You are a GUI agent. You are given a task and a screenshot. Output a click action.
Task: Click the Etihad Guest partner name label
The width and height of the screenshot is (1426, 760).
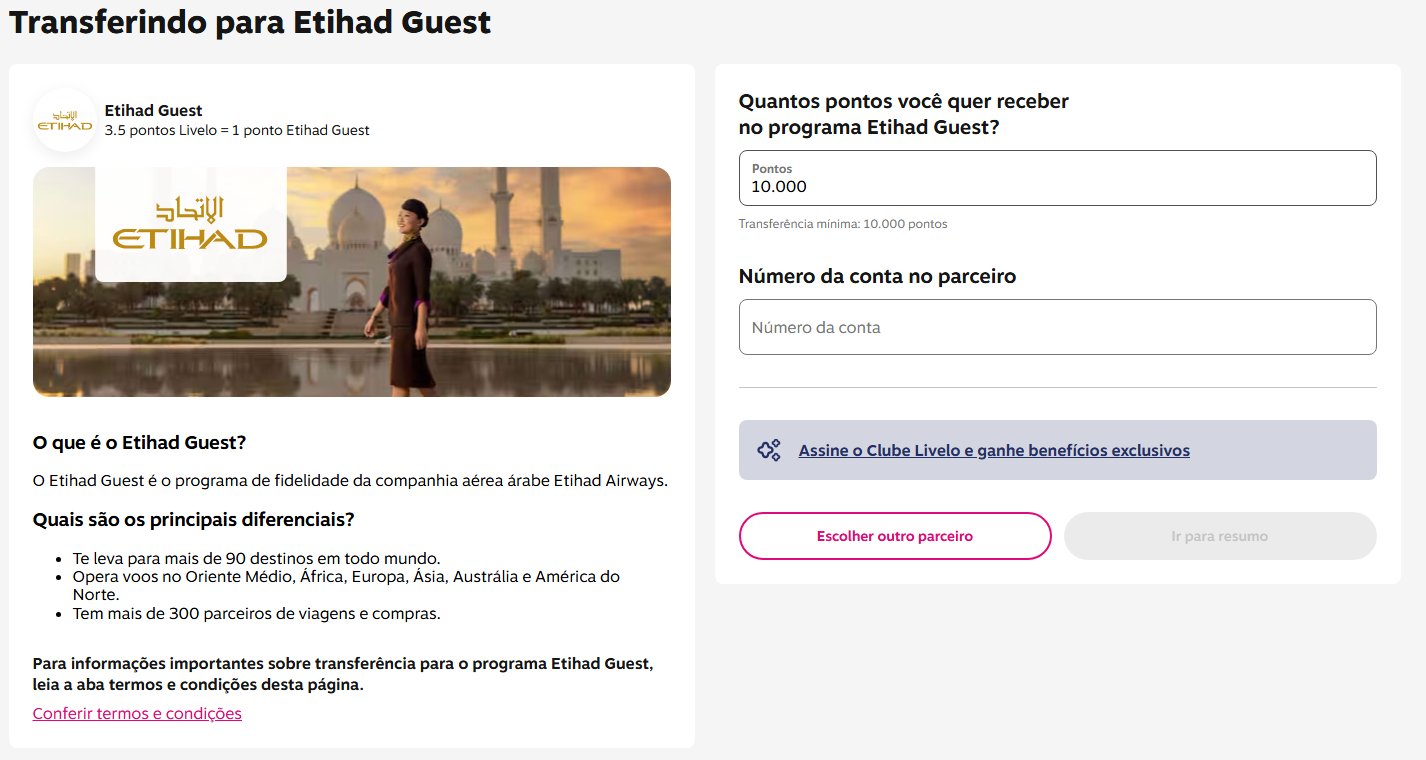(x=153, y=111)
